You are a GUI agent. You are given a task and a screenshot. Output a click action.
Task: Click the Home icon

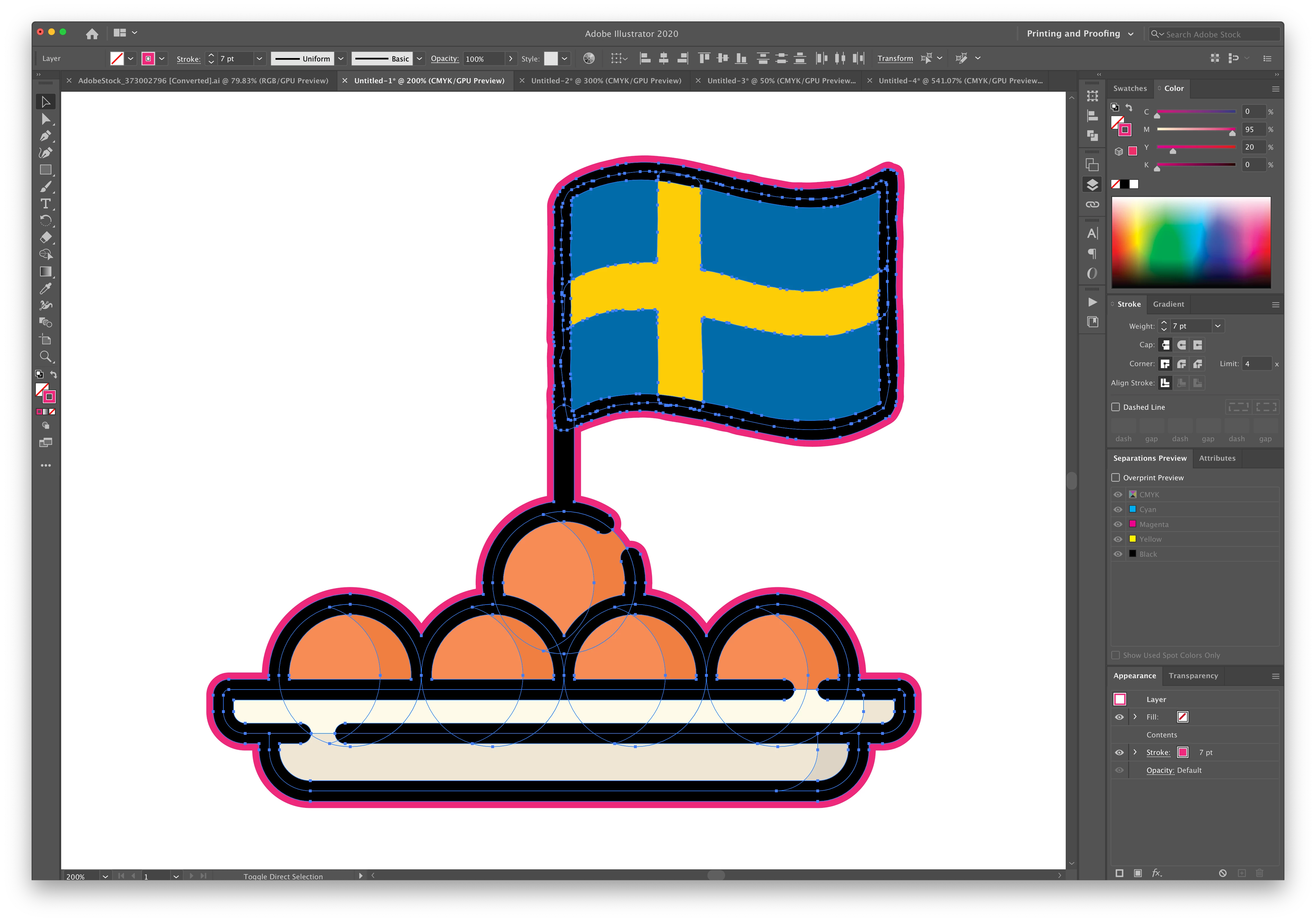92,34
